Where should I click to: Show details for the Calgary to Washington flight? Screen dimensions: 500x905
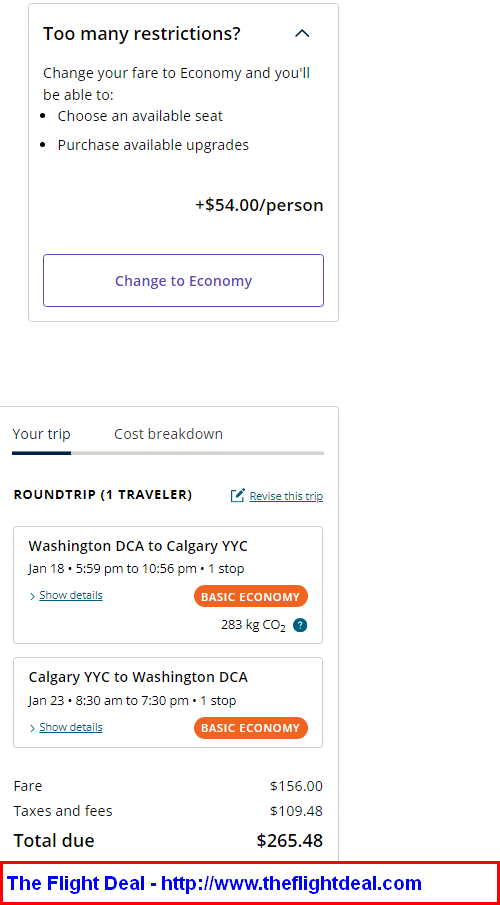point(70,727)
